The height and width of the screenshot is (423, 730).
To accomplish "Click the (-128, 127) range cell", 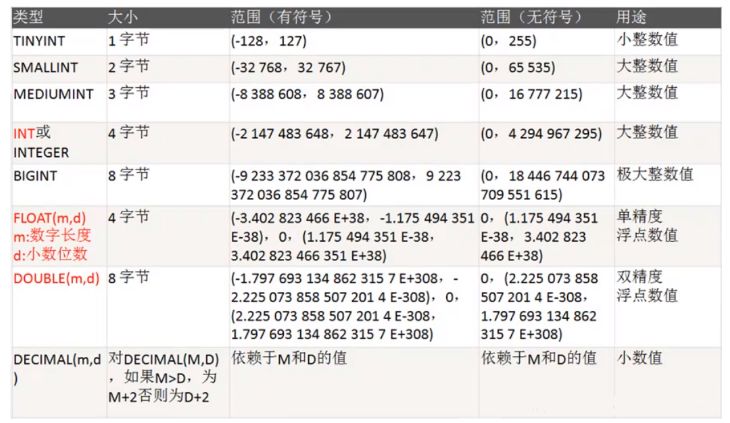I will 268,42.
